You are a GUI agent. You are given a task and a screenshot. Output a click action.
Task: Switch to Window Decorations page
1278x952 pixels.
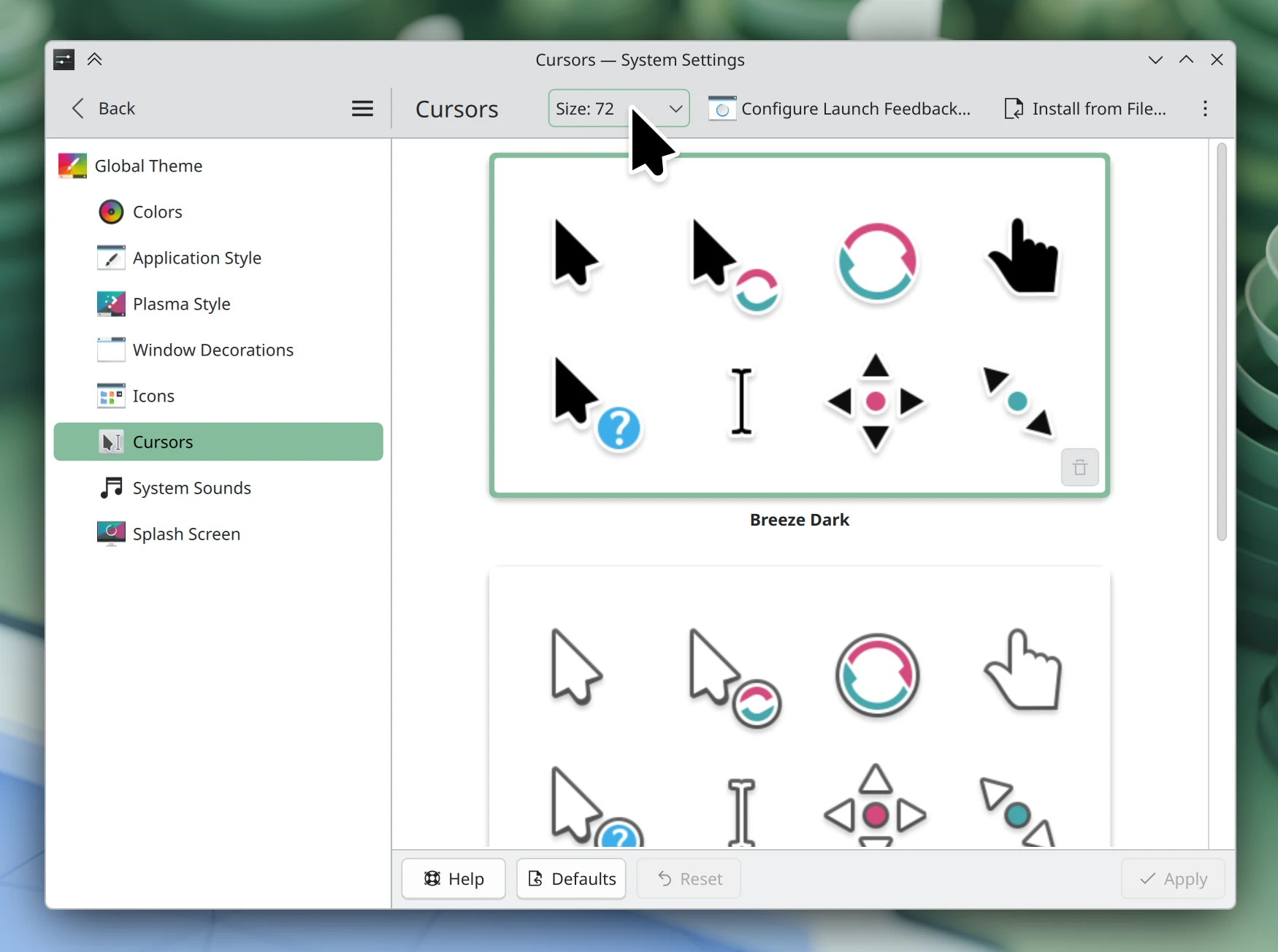(x=213, y=350)
